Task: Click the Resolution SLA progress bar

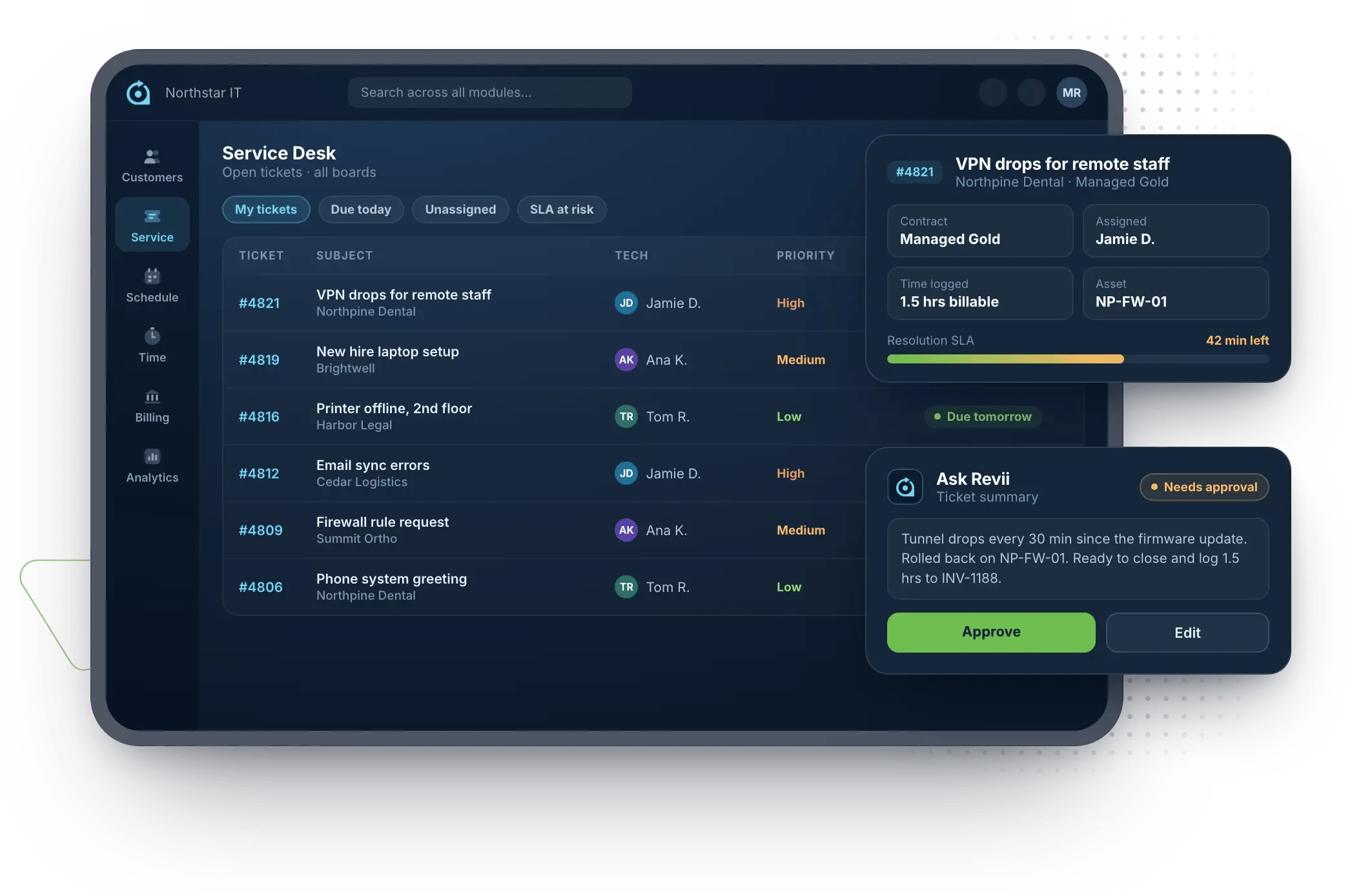Action: pos(1078,359)
